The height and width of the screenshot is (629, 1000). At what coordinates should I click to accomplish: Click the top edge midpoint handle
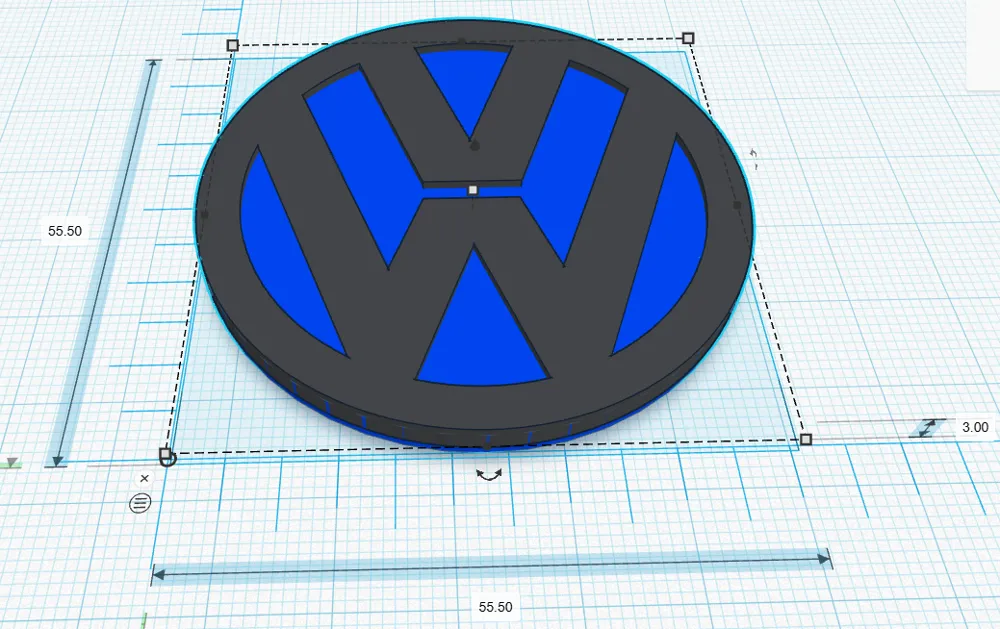(x=462, y=41)
